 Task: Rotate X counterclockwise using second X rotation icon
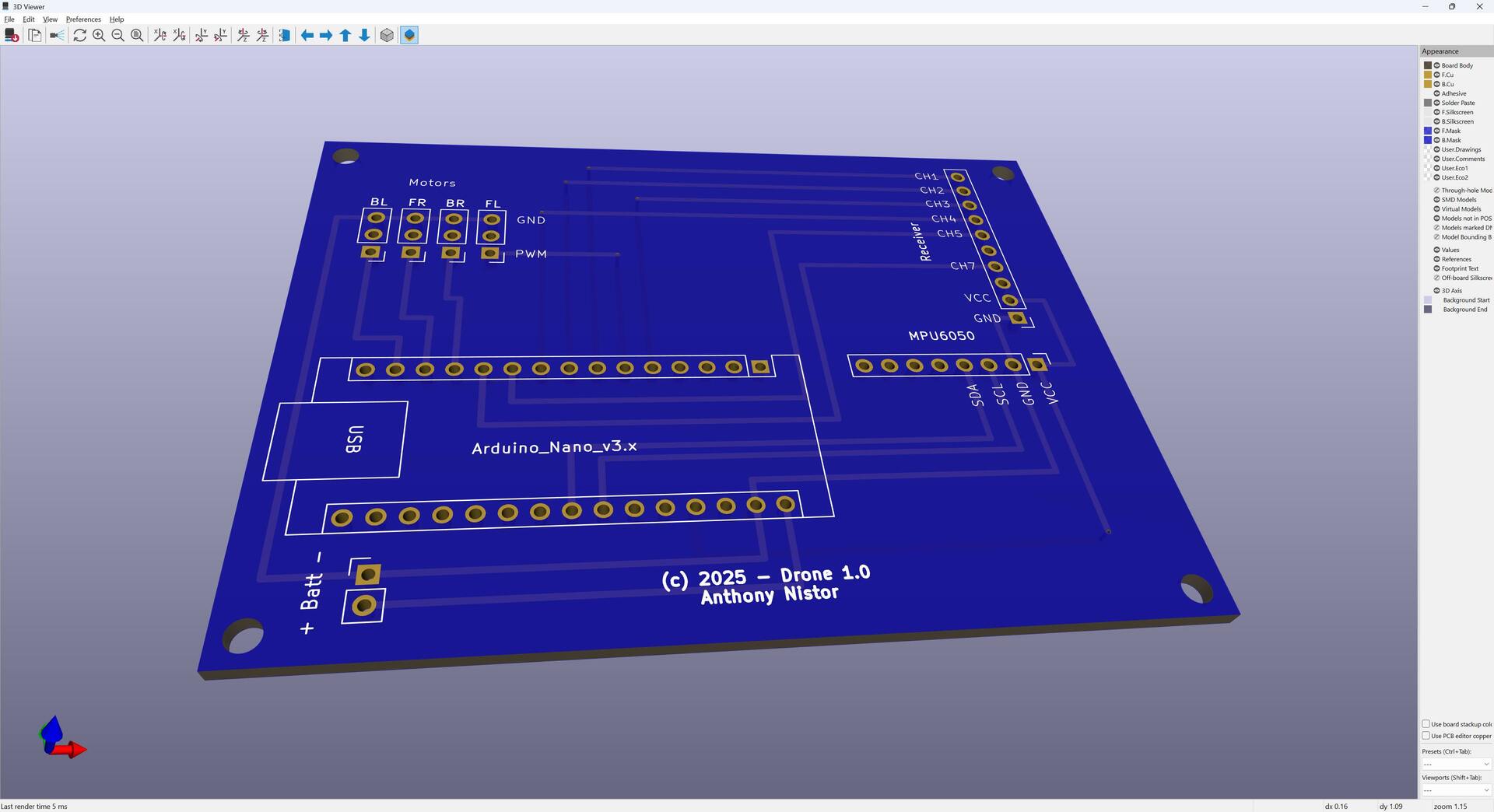coord(179,35)
